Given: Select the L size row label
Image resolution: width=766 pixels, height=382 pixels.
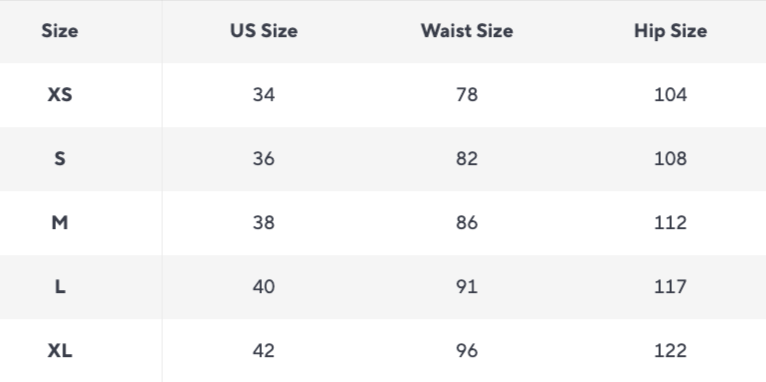Looking at the screenshot, I should pyautogui.click(x=60, y=287).
